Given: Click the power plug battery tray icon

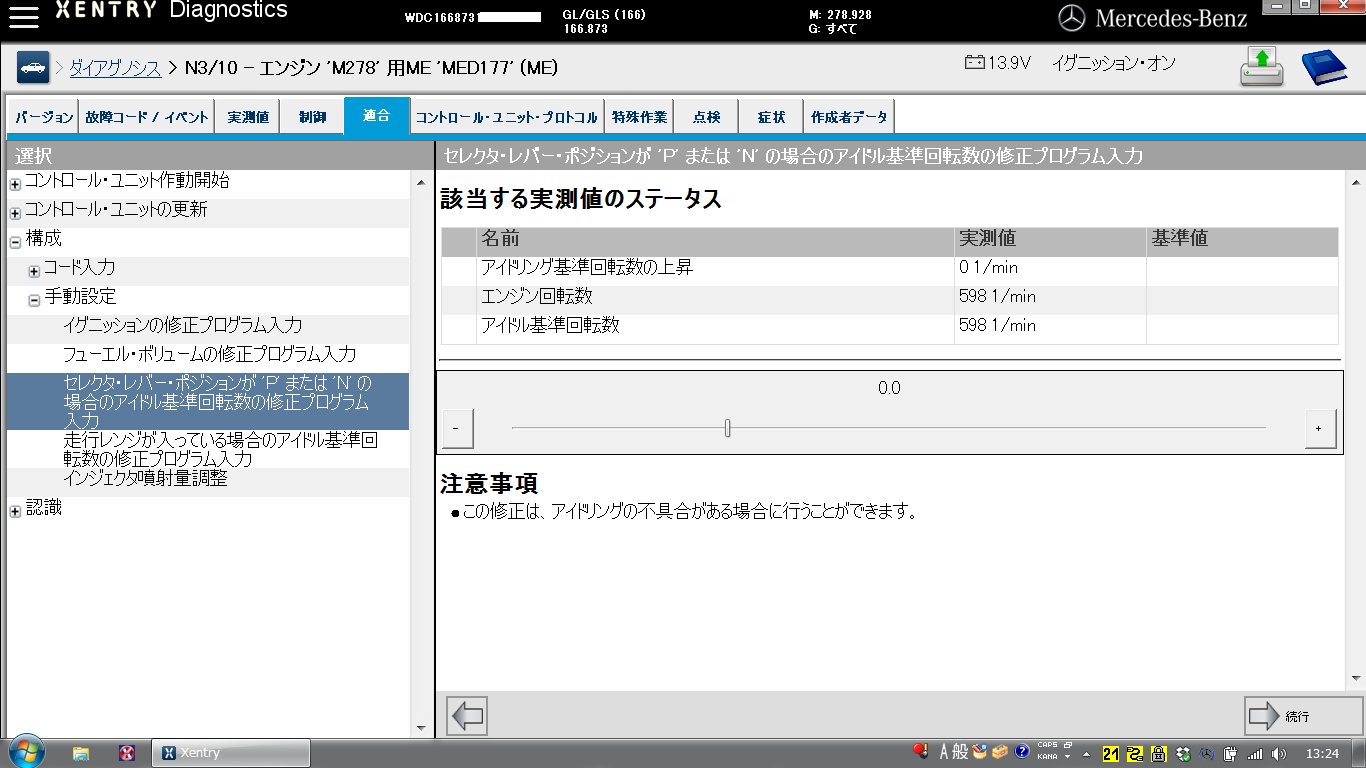Looking at the screenshot, I should [1231, 754].
